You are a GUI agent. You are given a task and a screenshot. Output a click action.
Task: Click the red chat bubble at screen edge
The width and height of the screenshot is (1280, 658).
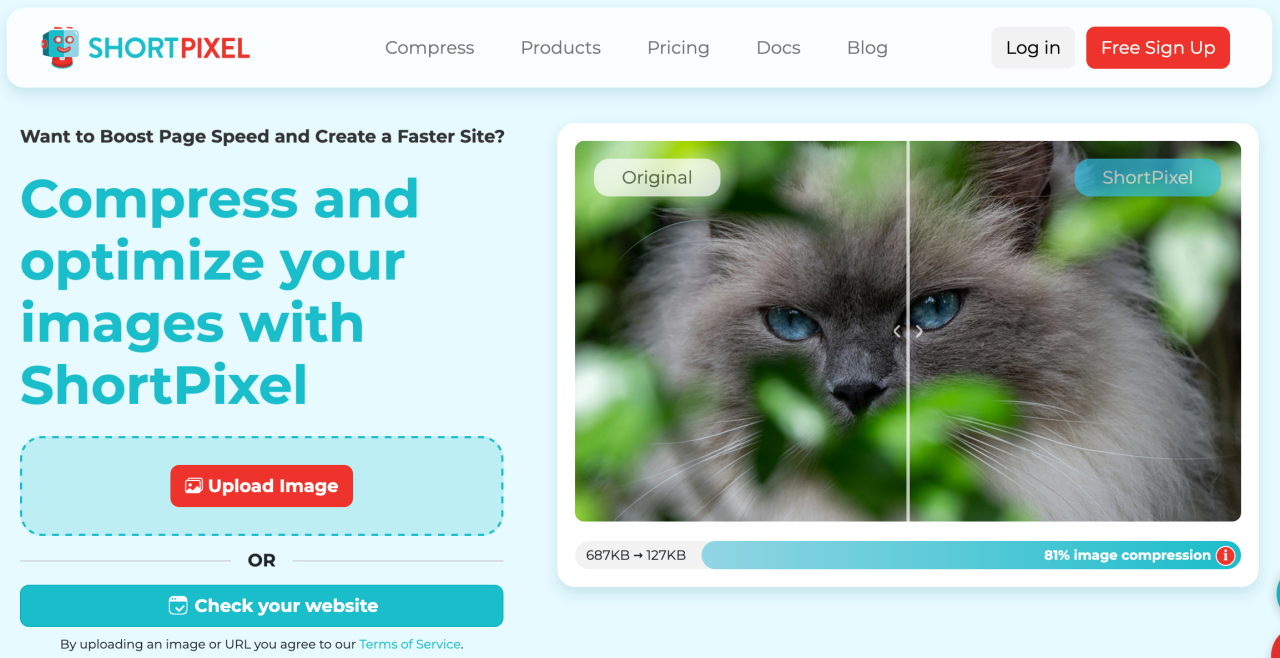coord(1274,646)
